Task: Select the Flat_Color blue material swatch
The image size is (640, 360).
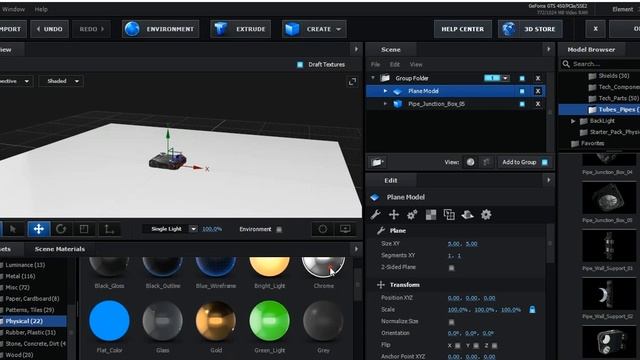Action: [x=109, y=321]
